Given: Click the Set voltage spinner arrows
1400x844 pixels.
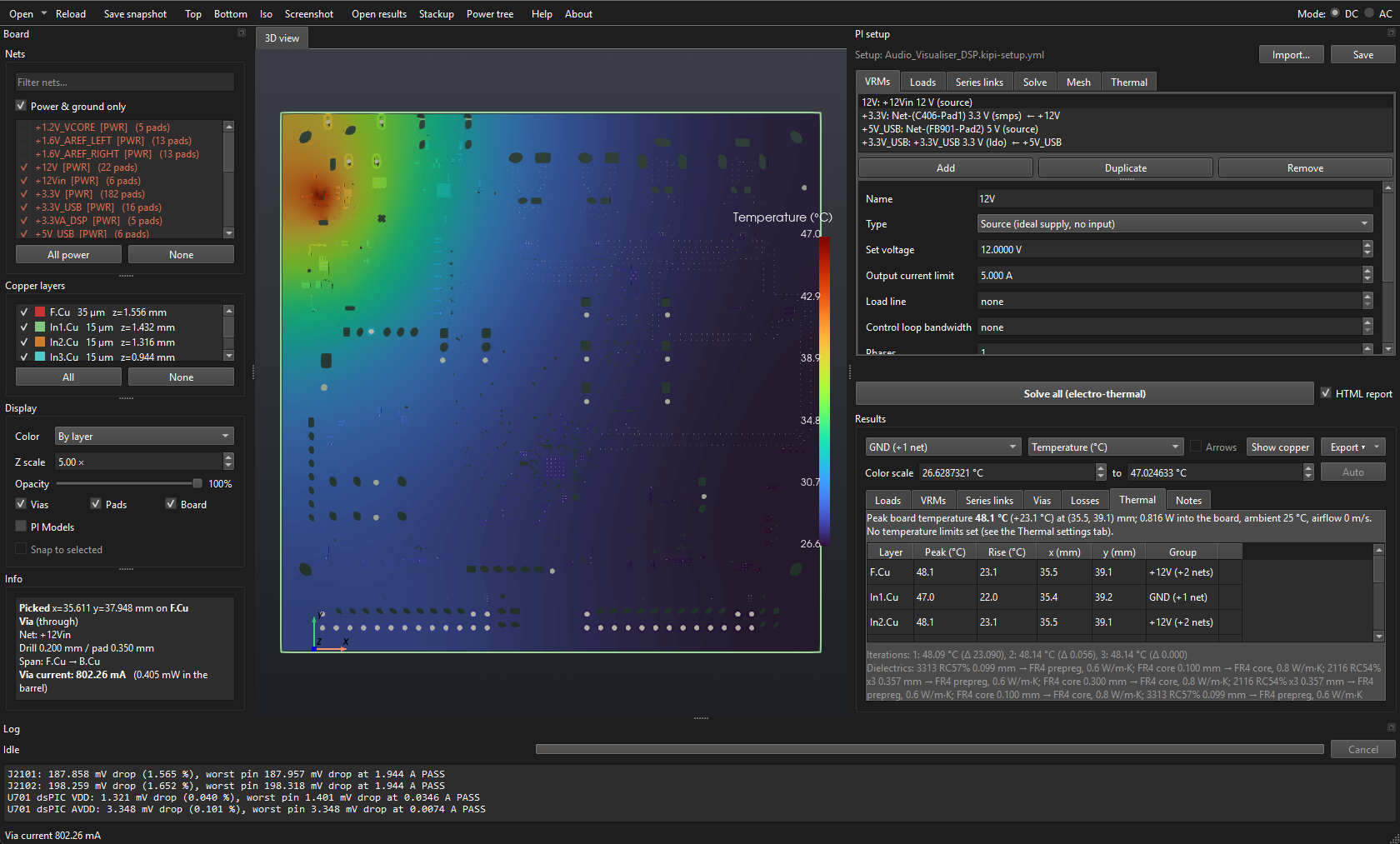Looking at the screenshot, I should click(x=1367, y=249).
